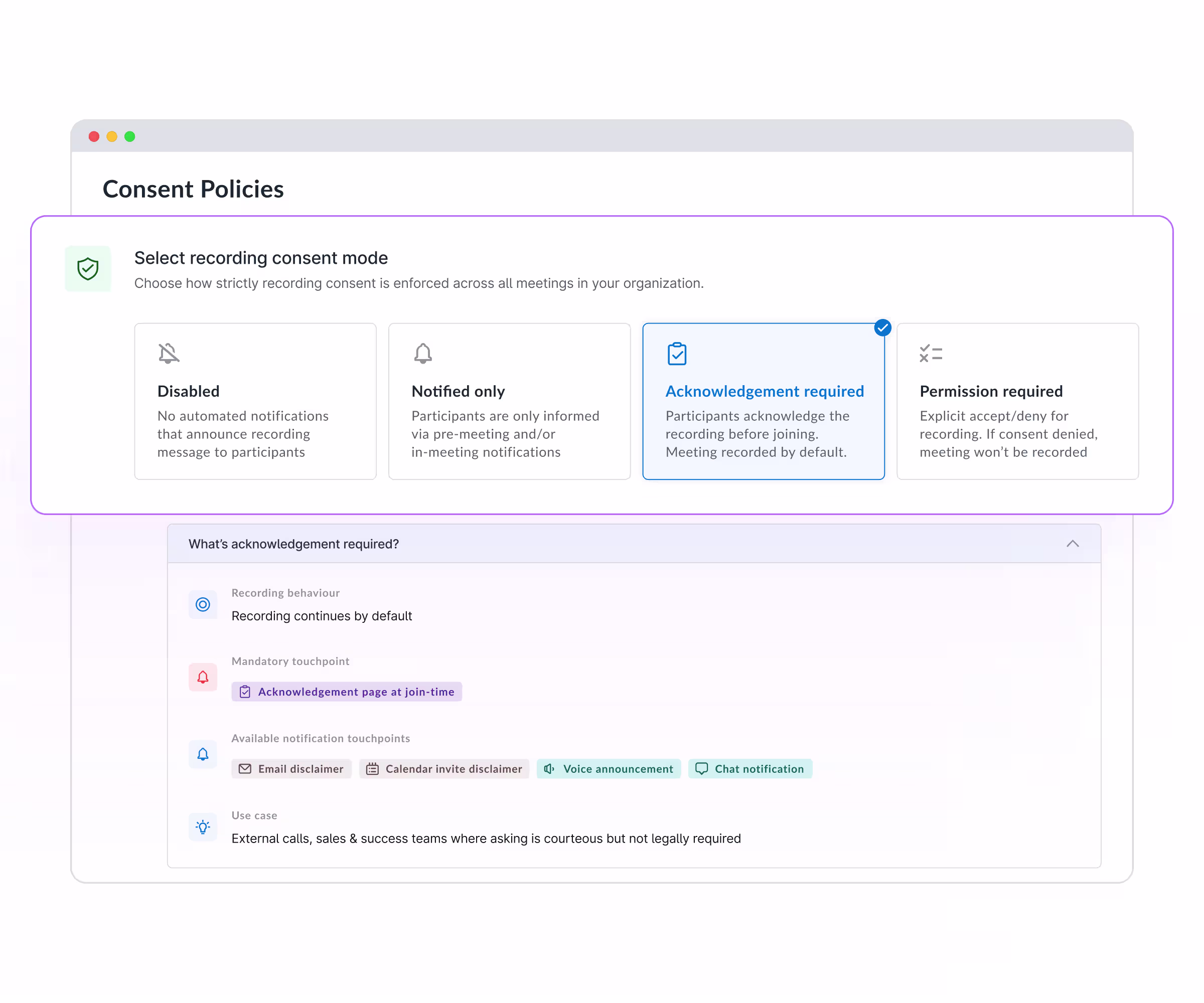
Task: Click the envelope icon in Email disclaimer
Action: pos(245,769)
